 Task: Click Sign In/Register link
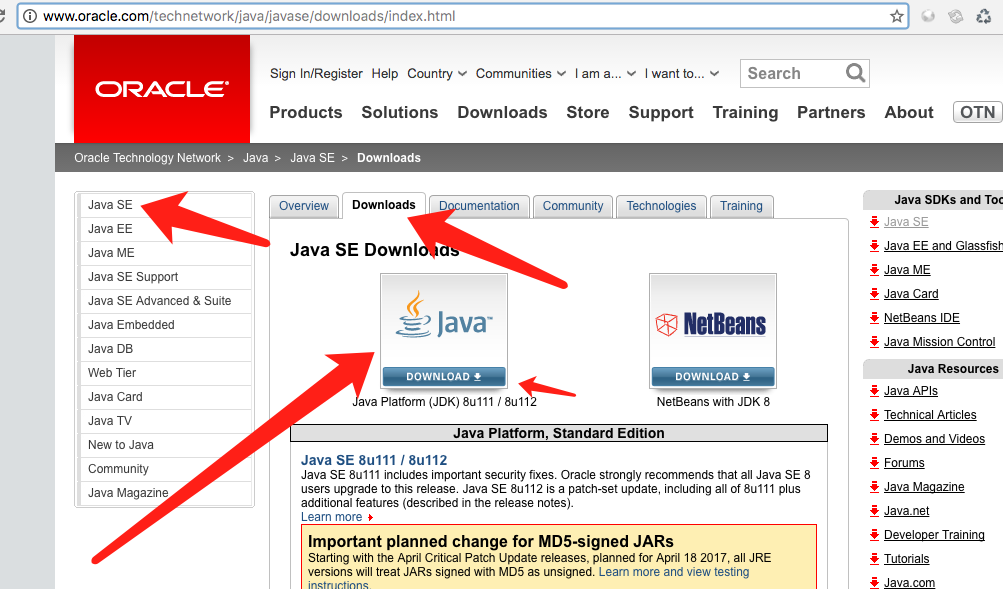316,74
